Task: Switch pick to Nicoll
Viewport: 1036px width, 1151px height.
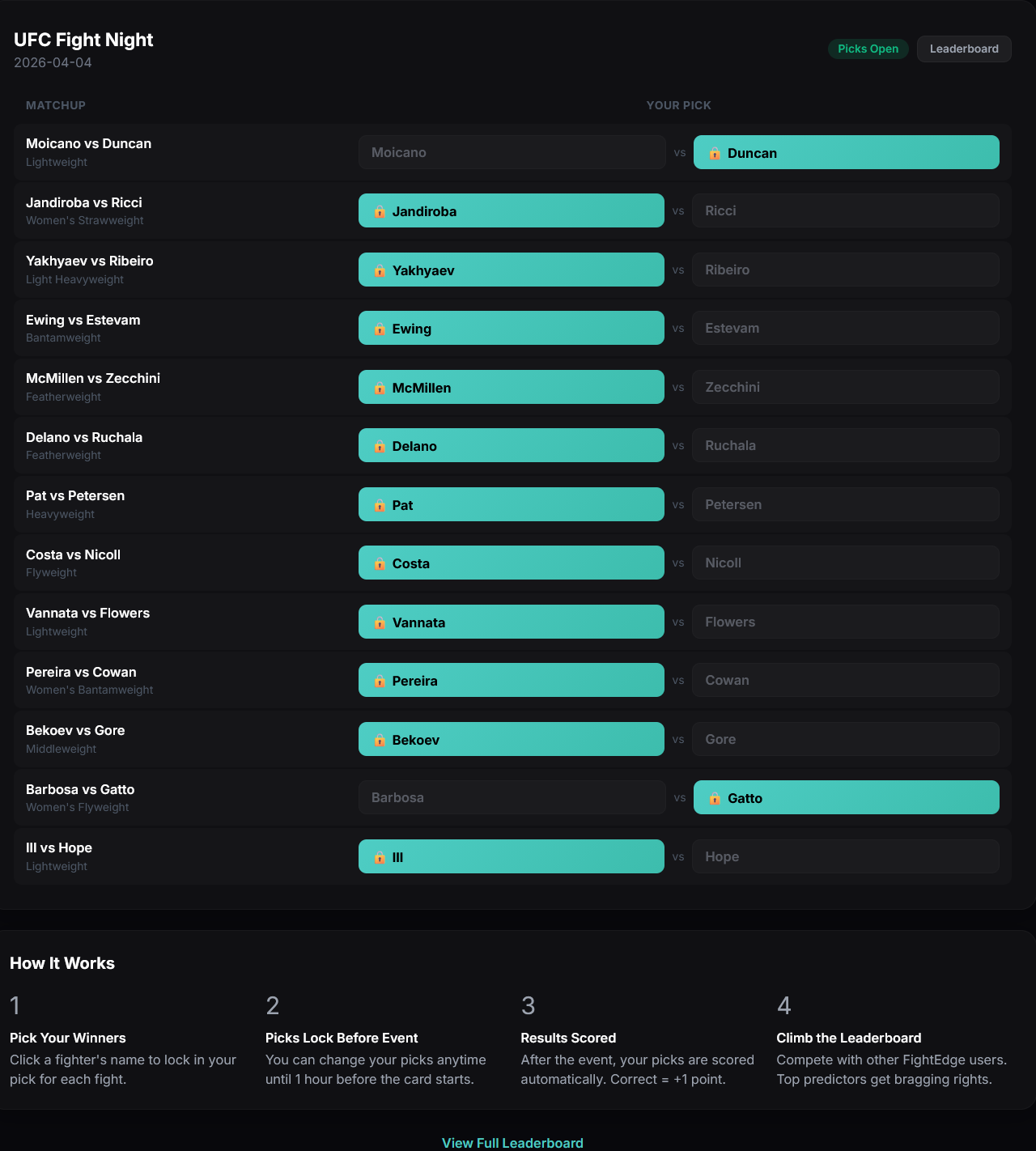Action: 846,563
